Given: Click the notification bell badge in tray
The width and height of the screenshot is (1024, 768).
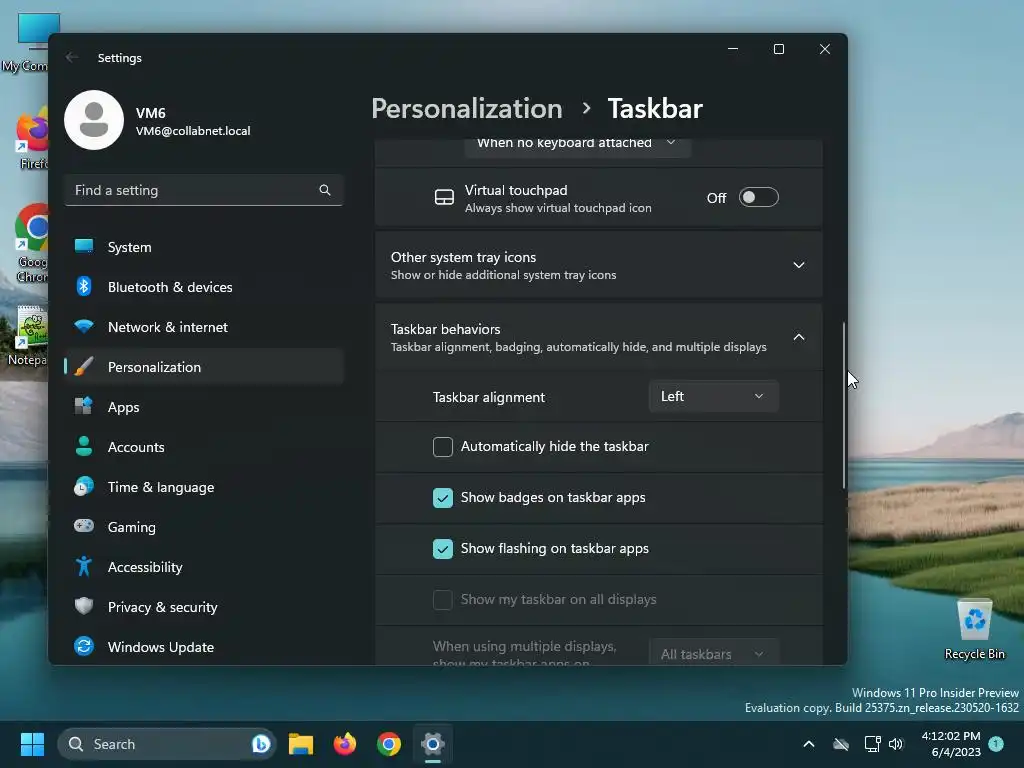Looking at the screenshot, I should point(996,744).
